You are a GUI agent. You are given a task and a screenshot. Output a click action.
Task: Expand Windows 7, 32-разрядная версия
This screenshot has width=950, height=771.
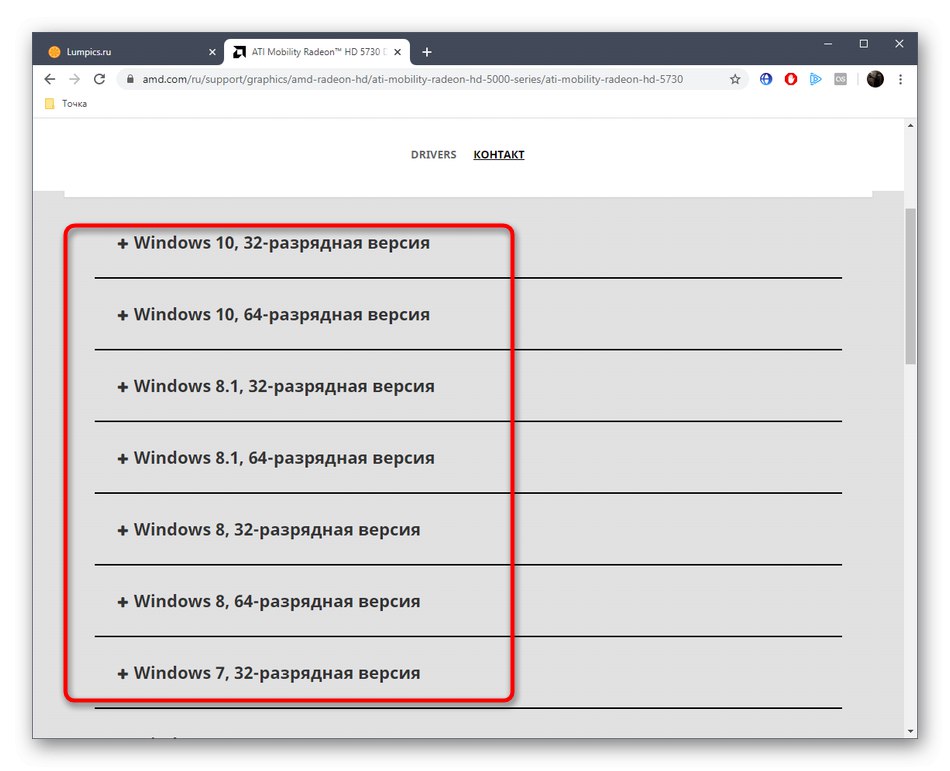tap(268, 673)
